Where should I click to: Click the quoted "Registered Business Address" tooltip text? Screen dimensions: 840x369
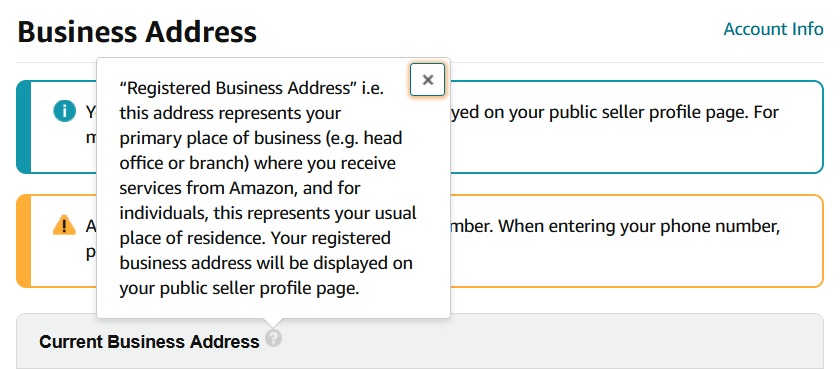click(x=238, y=88)
